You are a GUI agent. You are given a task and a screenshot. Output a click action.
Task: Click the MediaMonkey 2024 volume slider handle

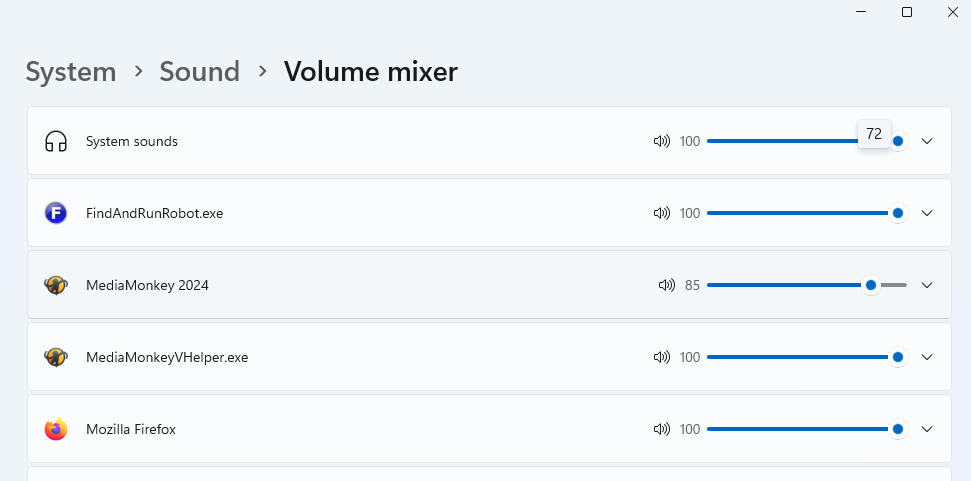tap(871, 285)
